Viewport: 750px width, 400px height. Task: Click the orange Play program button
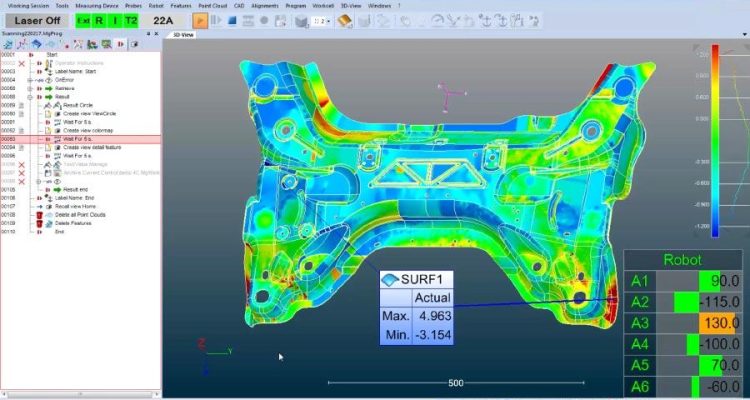[200, 21]
